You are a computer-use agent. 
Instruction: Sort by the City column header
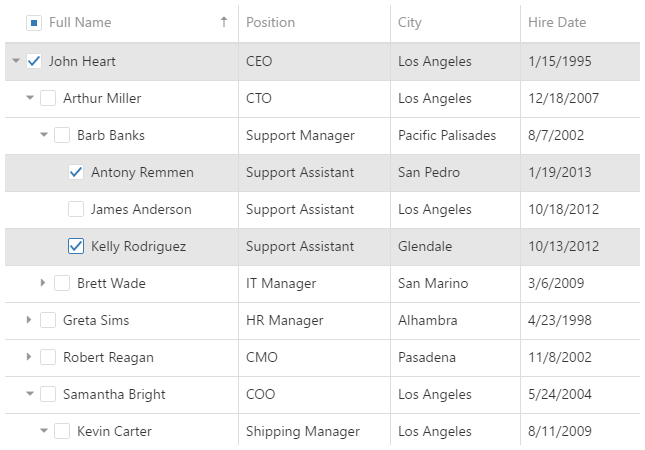(410, 22)
